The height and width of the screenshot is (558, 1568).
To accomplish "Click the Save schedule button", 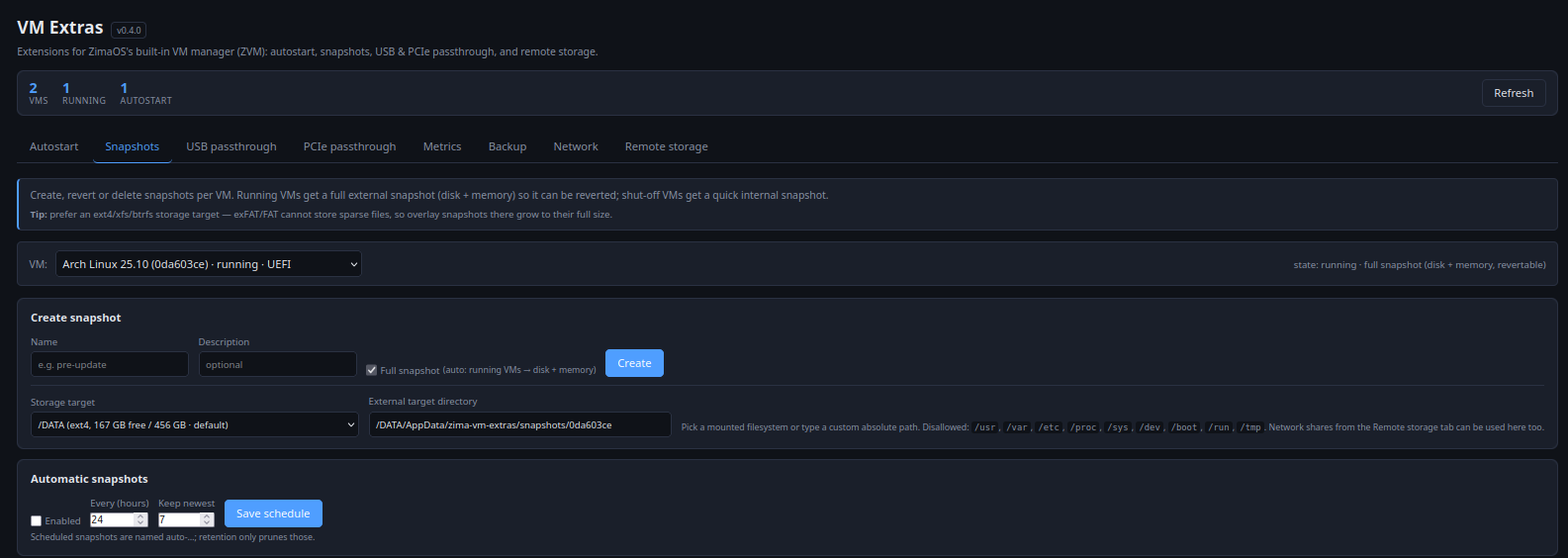I will pyautogui.click(x=273, y=513).
